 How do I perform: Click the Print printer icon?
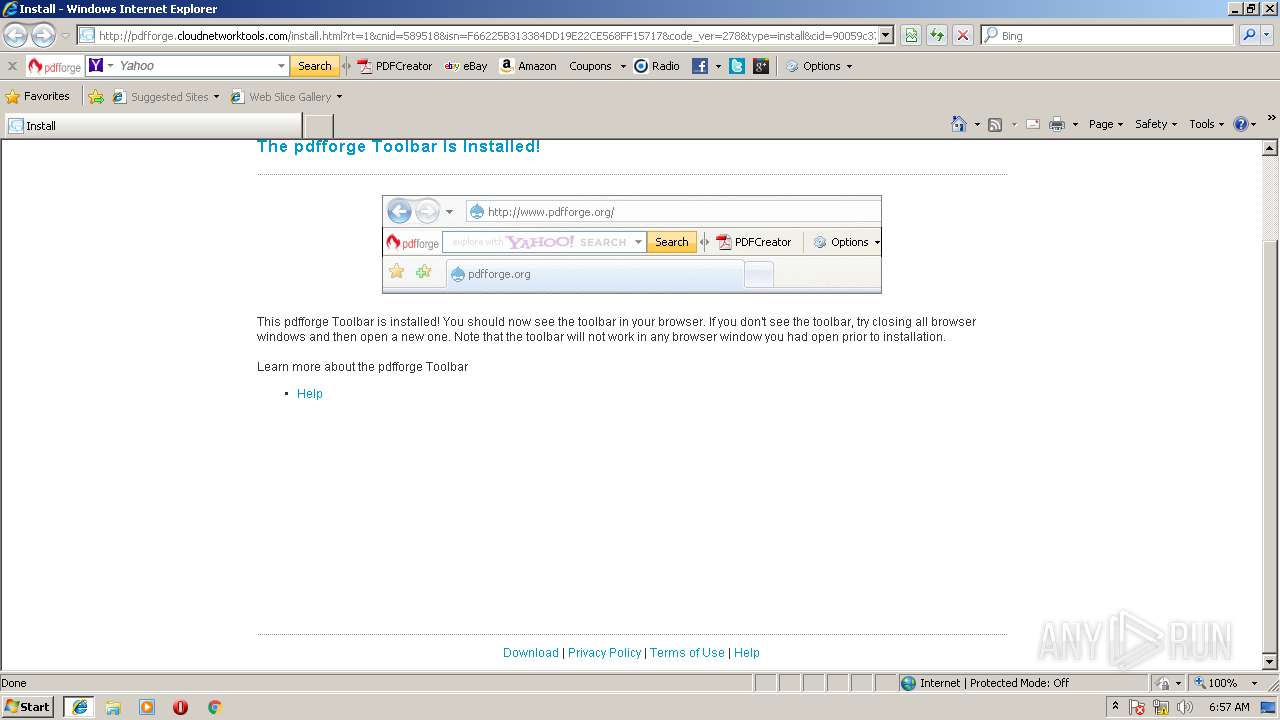[1057, 124]
